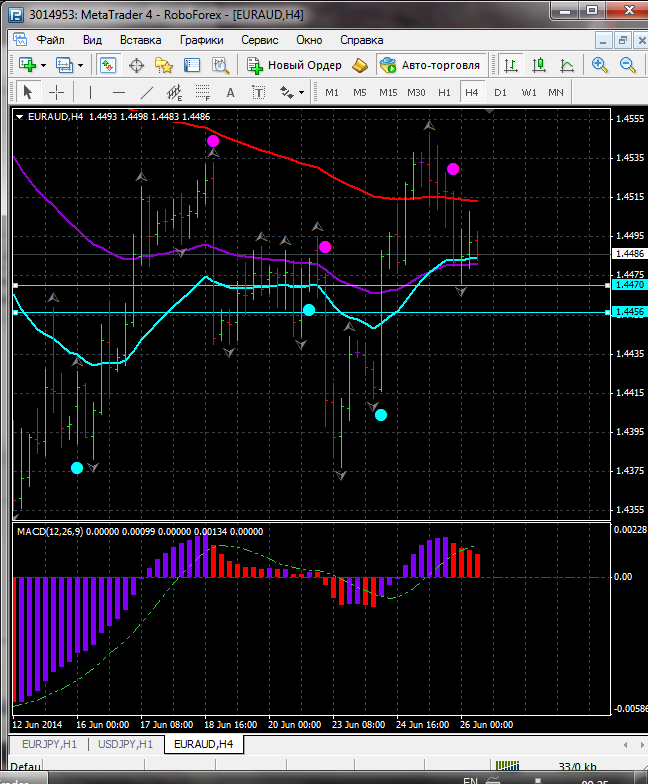Select the text A tool
660x784 pixels.
(x=230, y=92)
